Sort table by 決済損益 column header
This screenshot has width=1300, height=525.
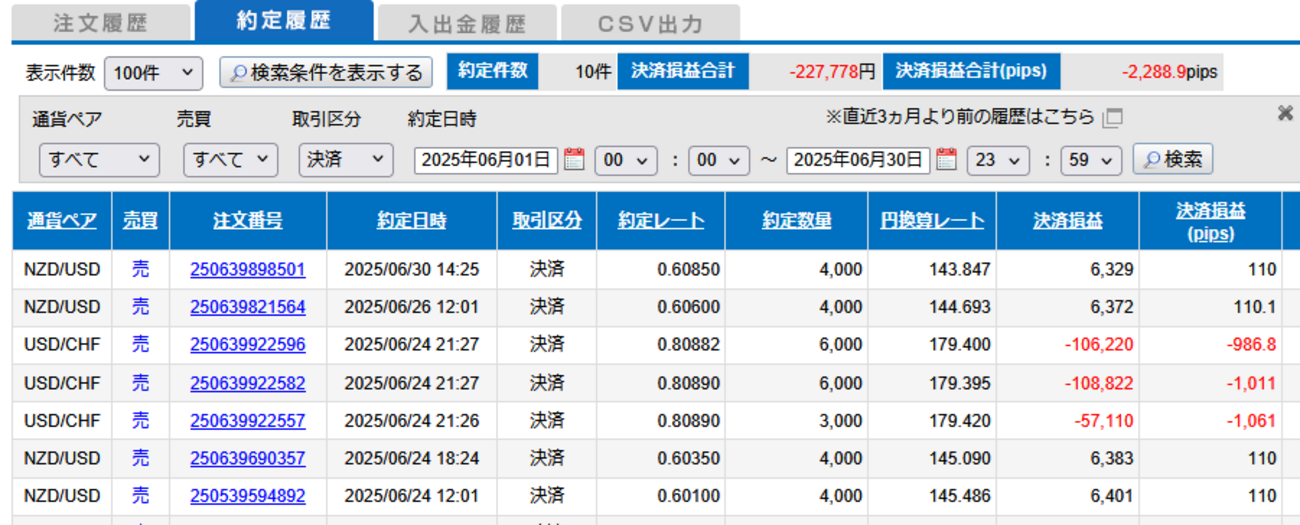point(1067,222)
